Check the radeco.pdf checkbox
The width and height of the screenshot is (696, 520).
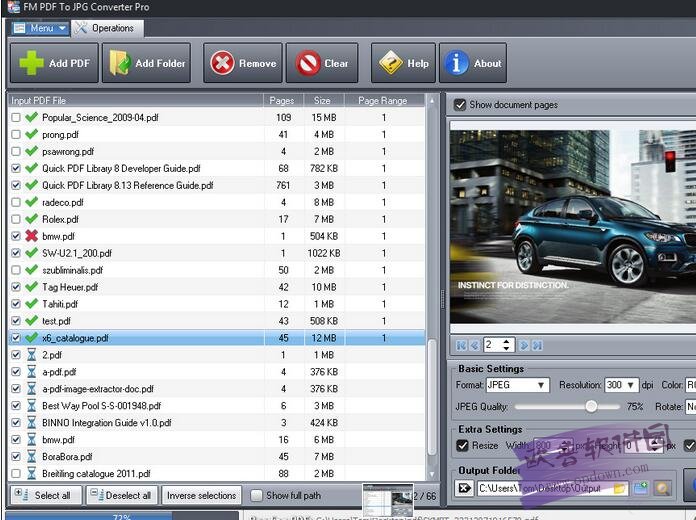[16, 202]
